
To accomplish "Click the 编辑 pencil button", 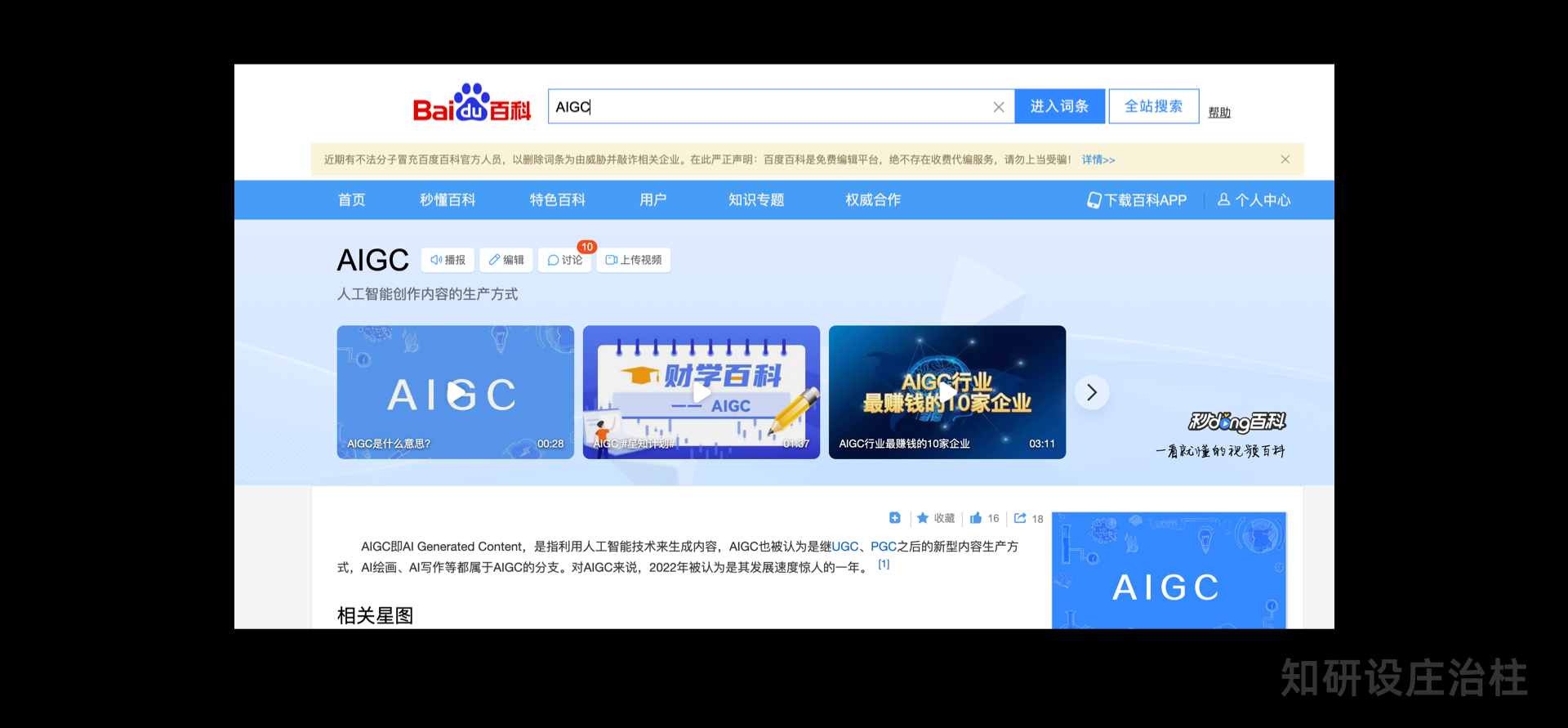I will [x=506, y=260].
